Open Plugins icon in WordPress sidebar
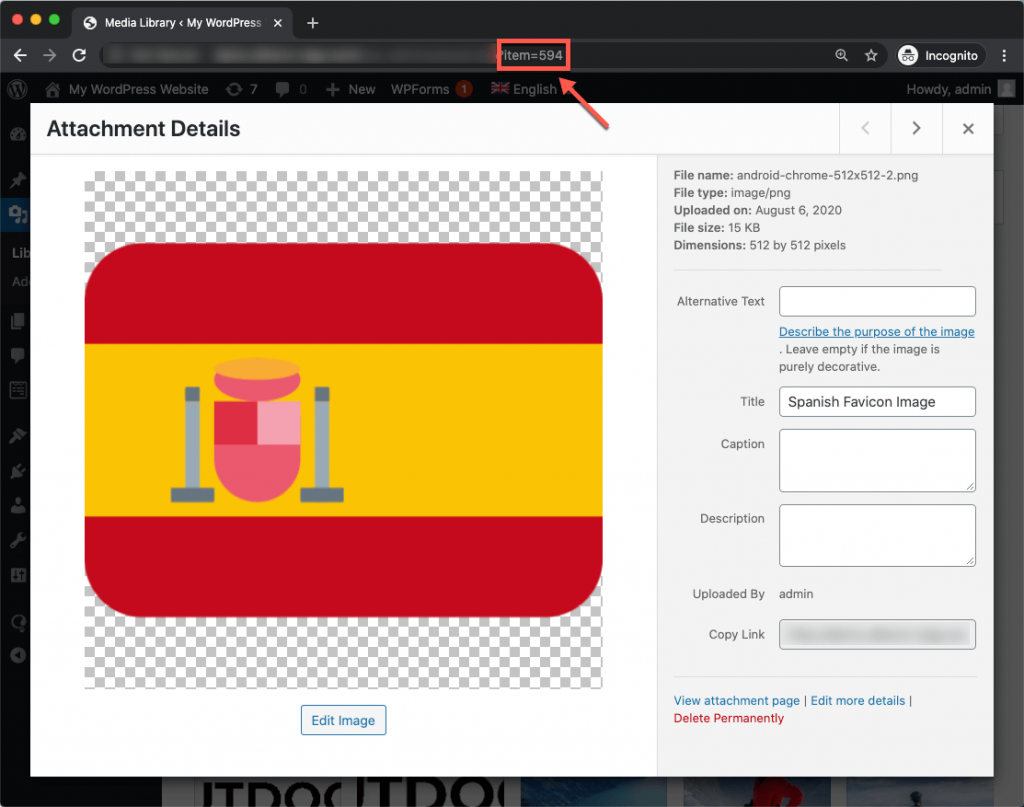This screenshot has width=1024, height=807. click(18, 471)
